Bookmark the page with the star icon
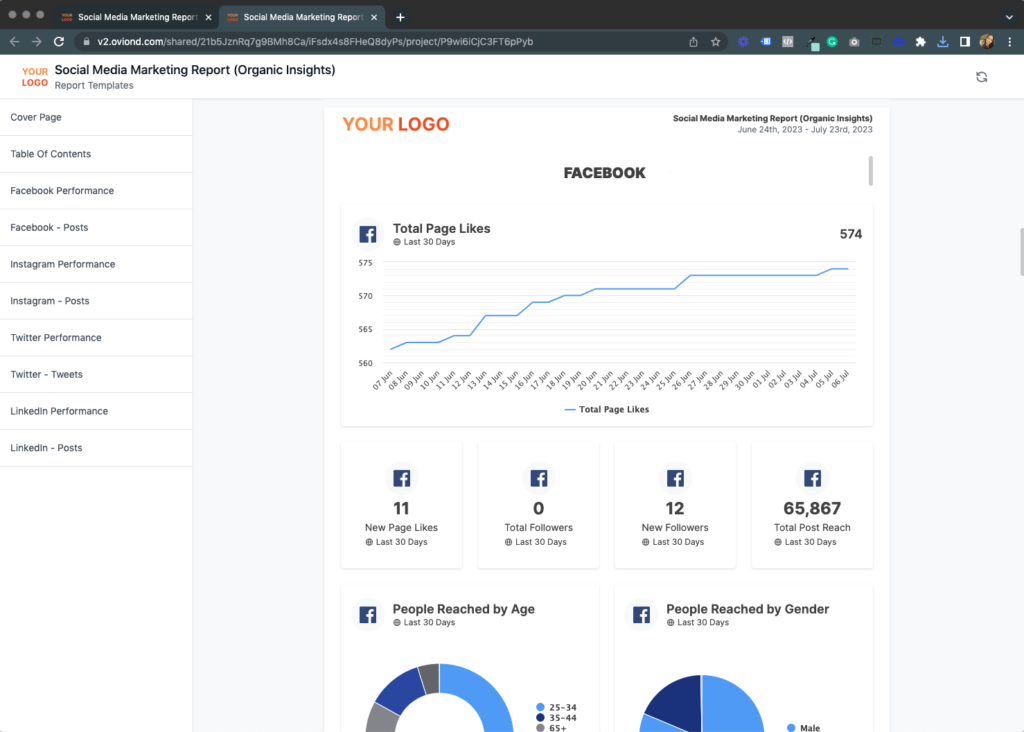Image resolution: width=1024 pixels, height=732 pixels. [x=715, y=42]
